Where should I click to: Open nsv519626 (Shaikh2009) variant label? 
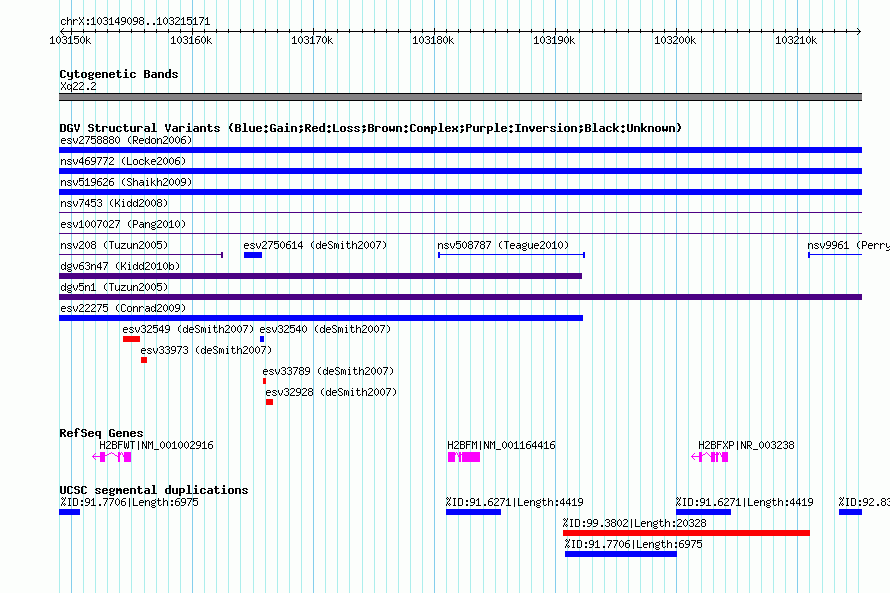(x=126, y=182)
